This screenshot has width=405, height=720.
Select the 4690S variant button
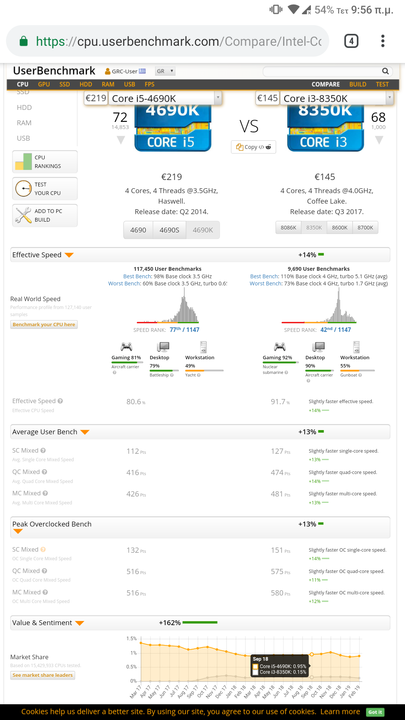(x=169, y=230)
